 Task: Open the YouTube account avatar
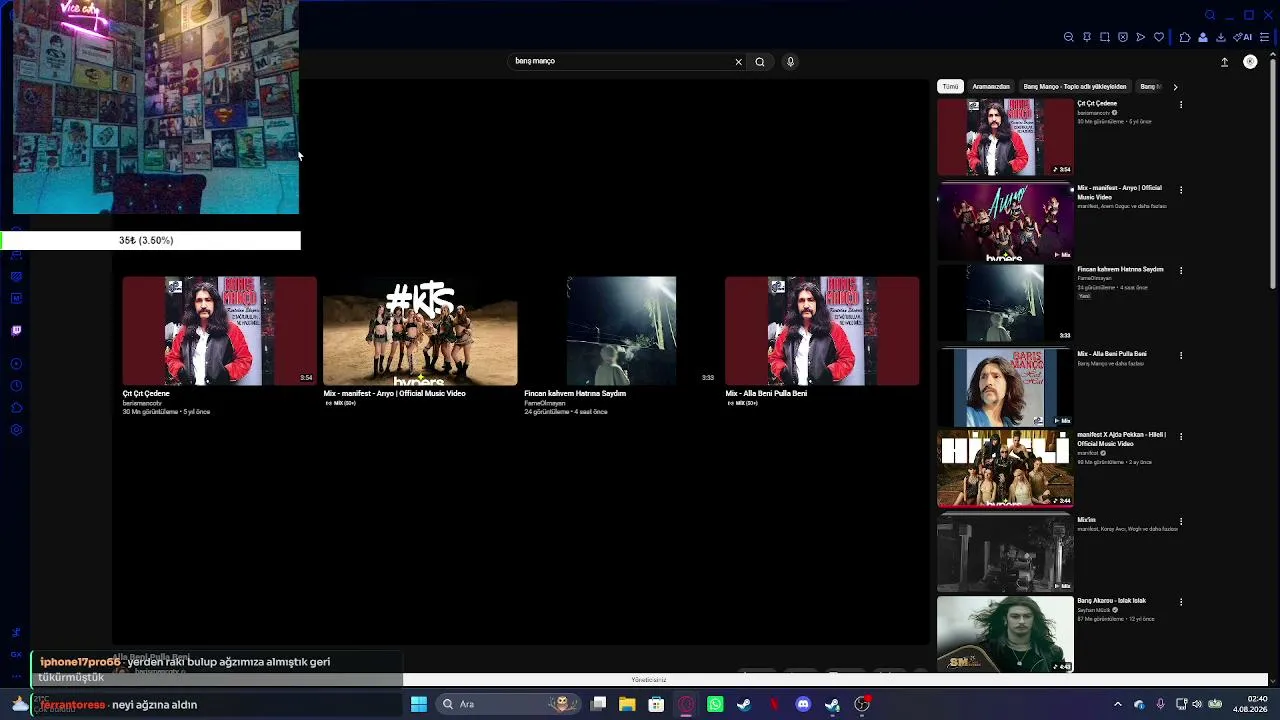(1250, 62)
